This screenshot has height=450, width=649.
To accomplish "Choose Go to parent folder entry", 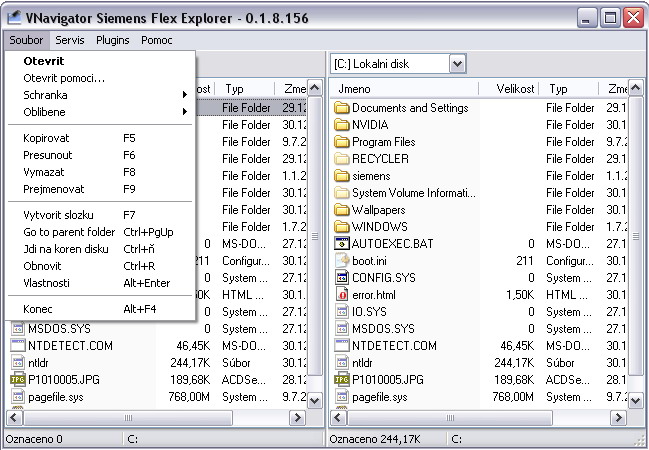I will 100,232.
